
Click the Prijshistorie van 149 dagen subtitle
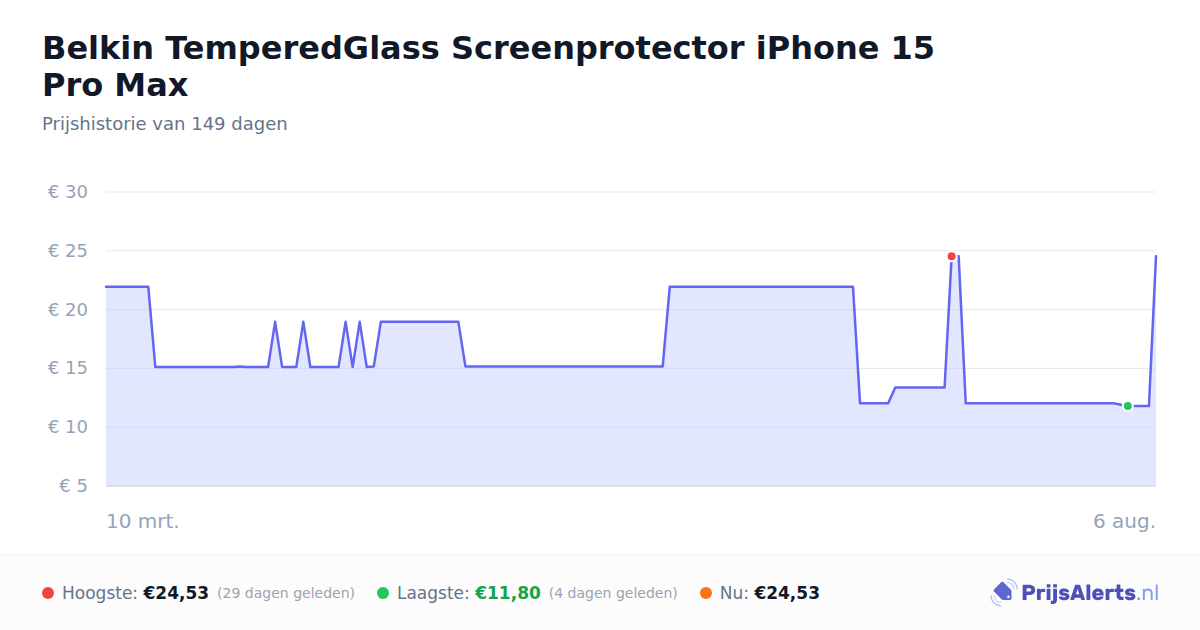click(165, 124)
